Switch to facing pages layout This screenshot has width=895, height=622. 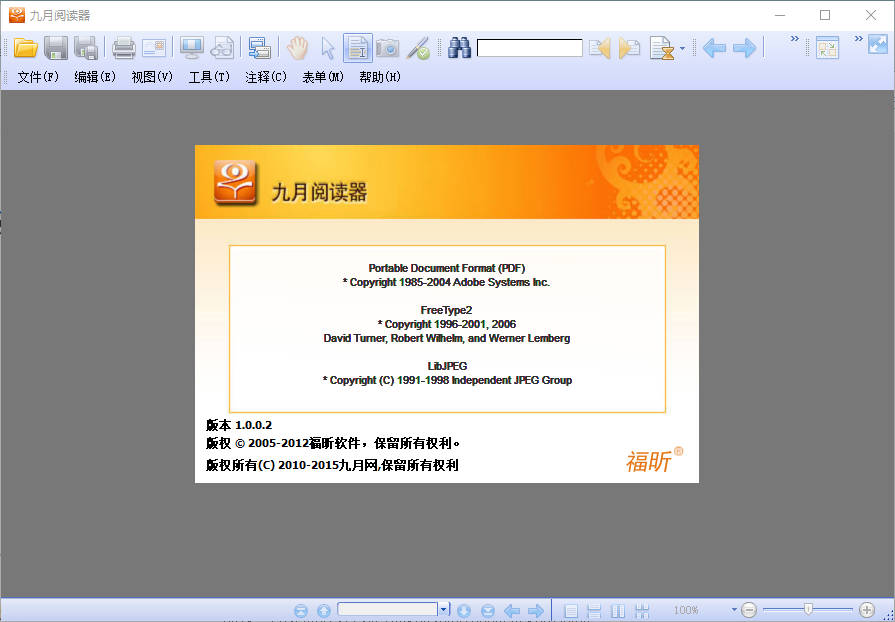click(x=618, y=611)
